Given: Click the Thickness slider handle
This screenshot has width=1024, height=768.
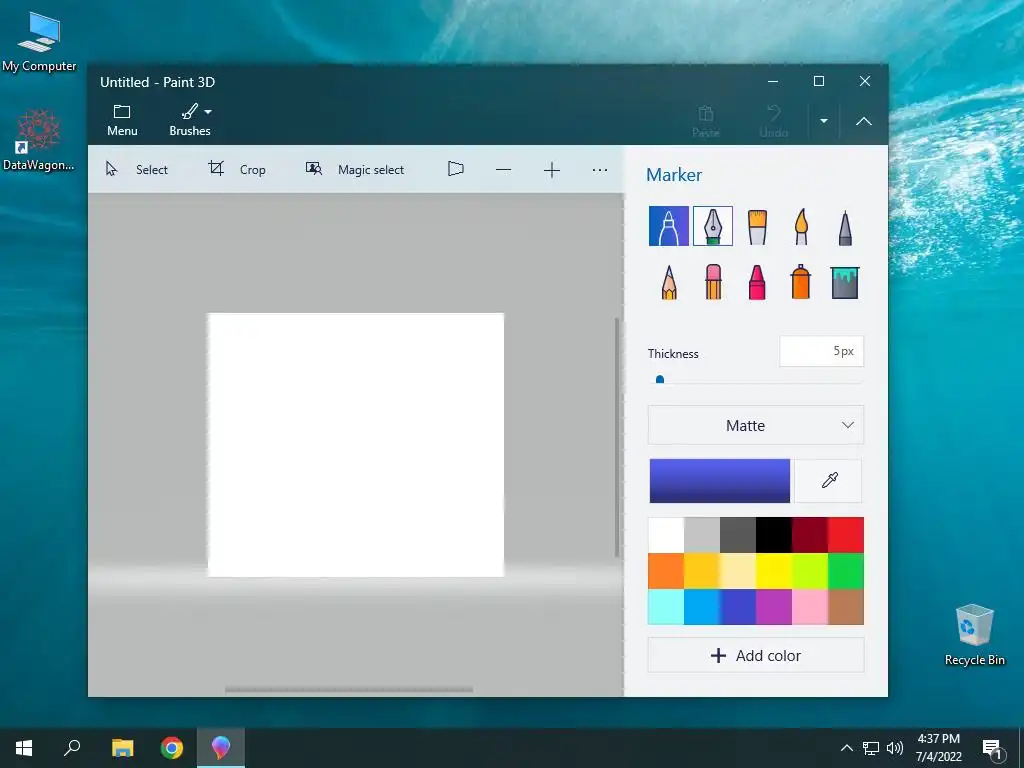Looking at the screenshot, I should pyautogui.click(x=660, y=379).
